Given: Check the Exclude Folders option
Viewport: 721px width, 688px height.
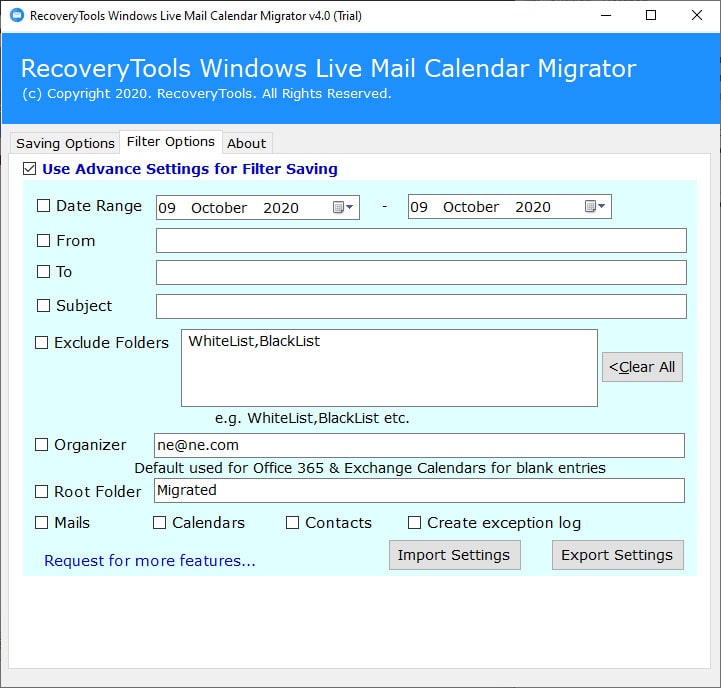Looking at the screenshot, I should click(41, 342).
